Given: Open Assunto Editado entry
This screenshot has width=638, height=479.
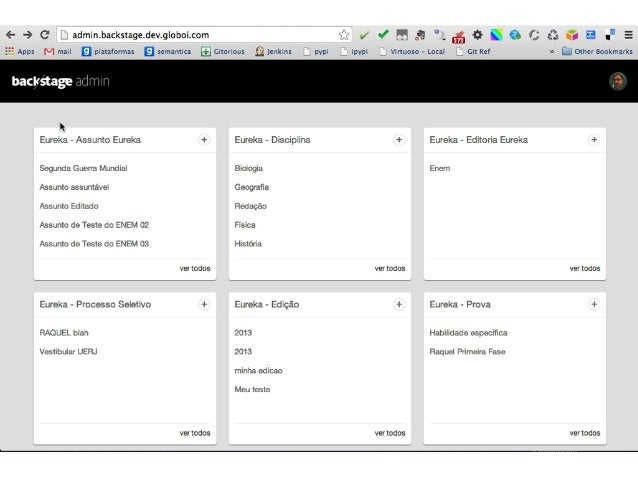Looking at the screenshot, I should (69, 206).
